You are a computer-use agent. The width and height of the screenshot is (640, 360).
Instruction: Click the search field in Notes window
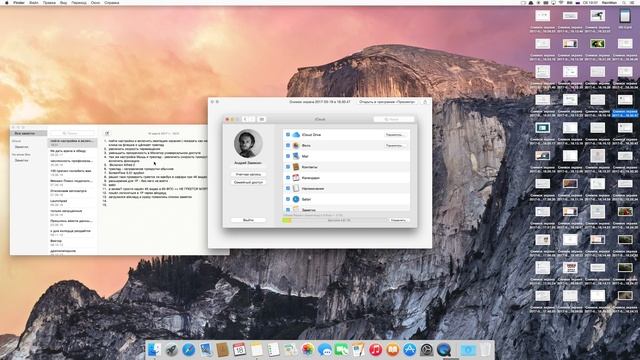(x=72, y=133)
